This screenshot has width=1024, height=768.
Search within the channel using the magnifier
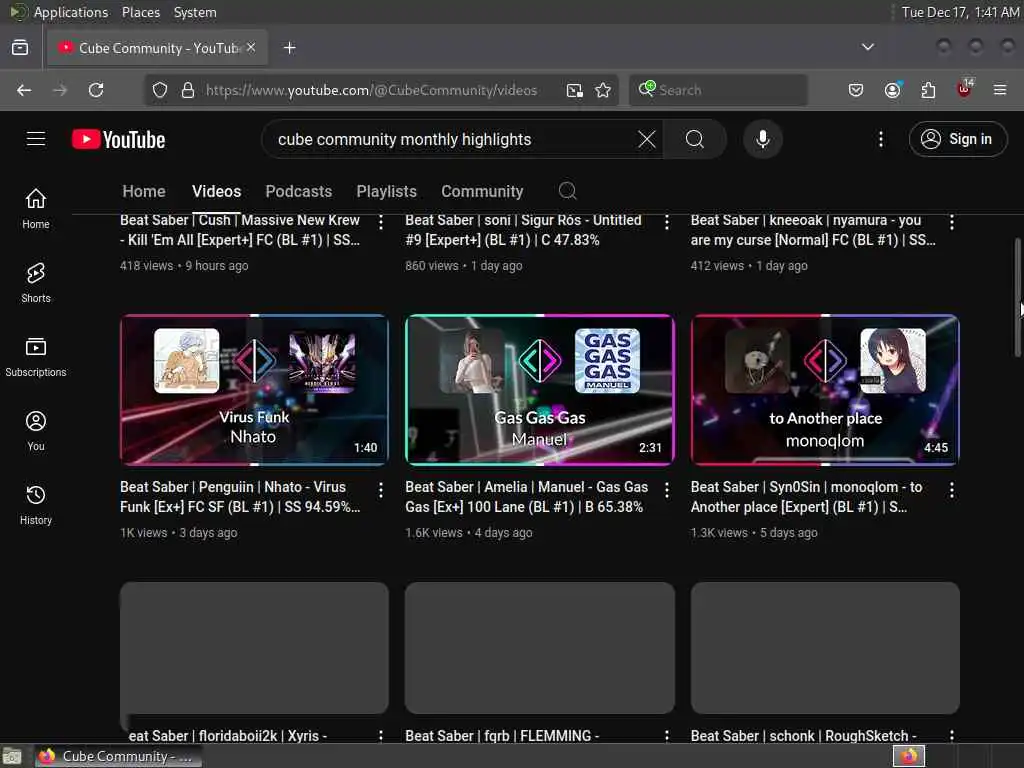(568, 191)
